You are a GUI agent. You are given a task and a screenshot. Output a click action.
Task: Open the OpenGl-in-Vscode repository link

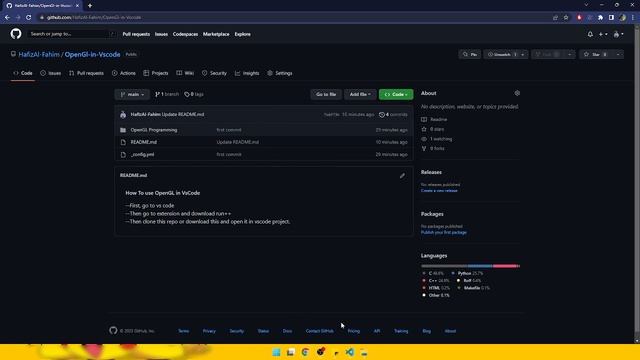92,54
